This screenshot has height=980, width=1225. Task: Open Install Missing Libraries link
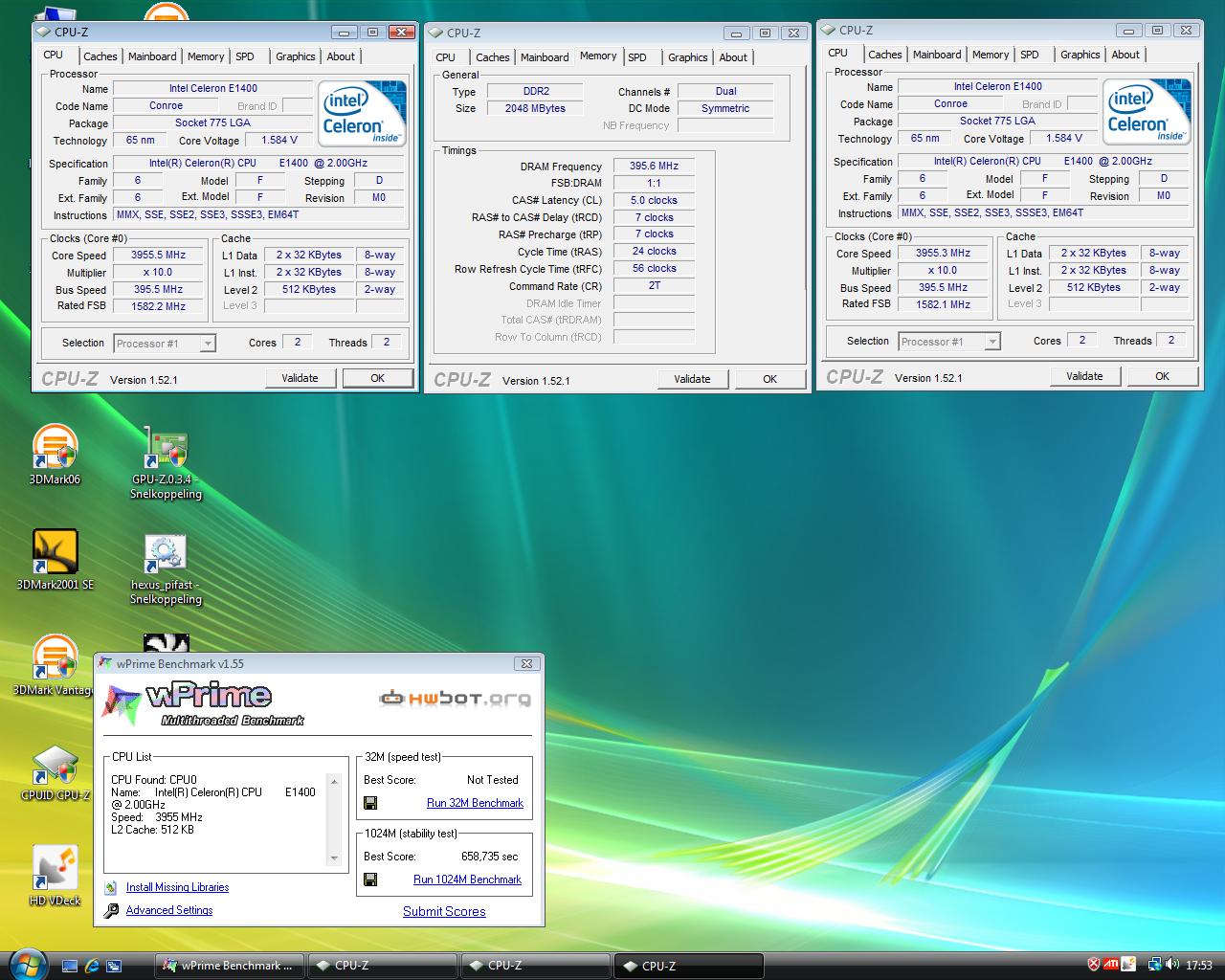click(x=177, y=887)
